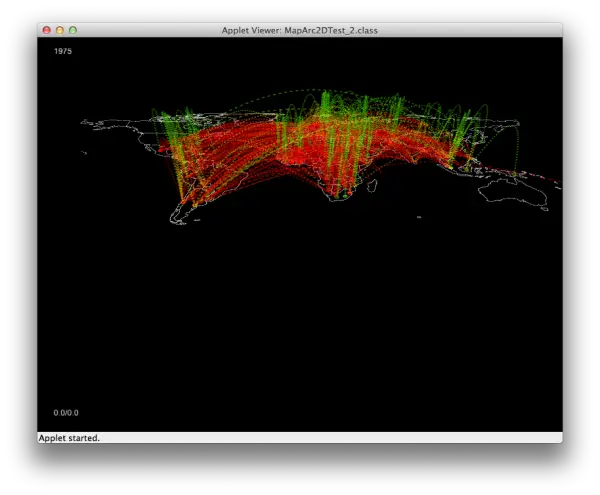Click the Applet Viewer title bar text
The height and width of the screenshot is (495, 600).
[x=300, y=31]
